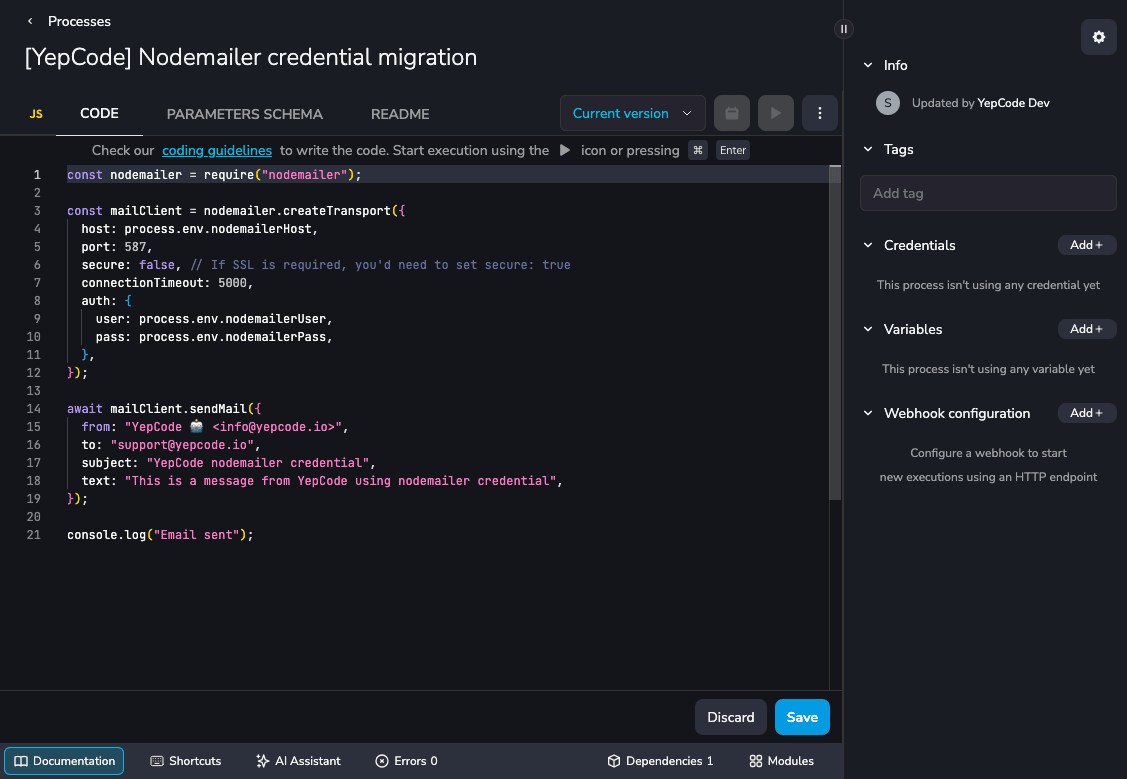The height and width of the screenshot is (779, 1127).
Task: Run the process with play button
Action: tap(776, 114)
